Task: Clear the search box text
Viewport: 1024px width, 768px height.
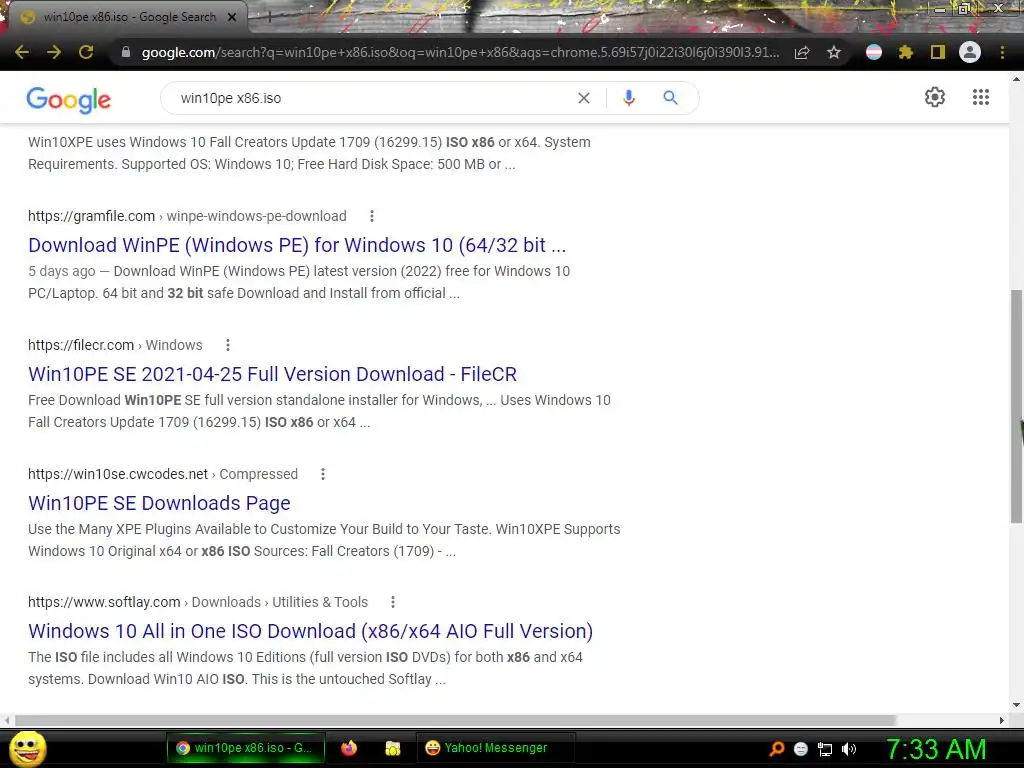Action: click(x=584, y=98)
